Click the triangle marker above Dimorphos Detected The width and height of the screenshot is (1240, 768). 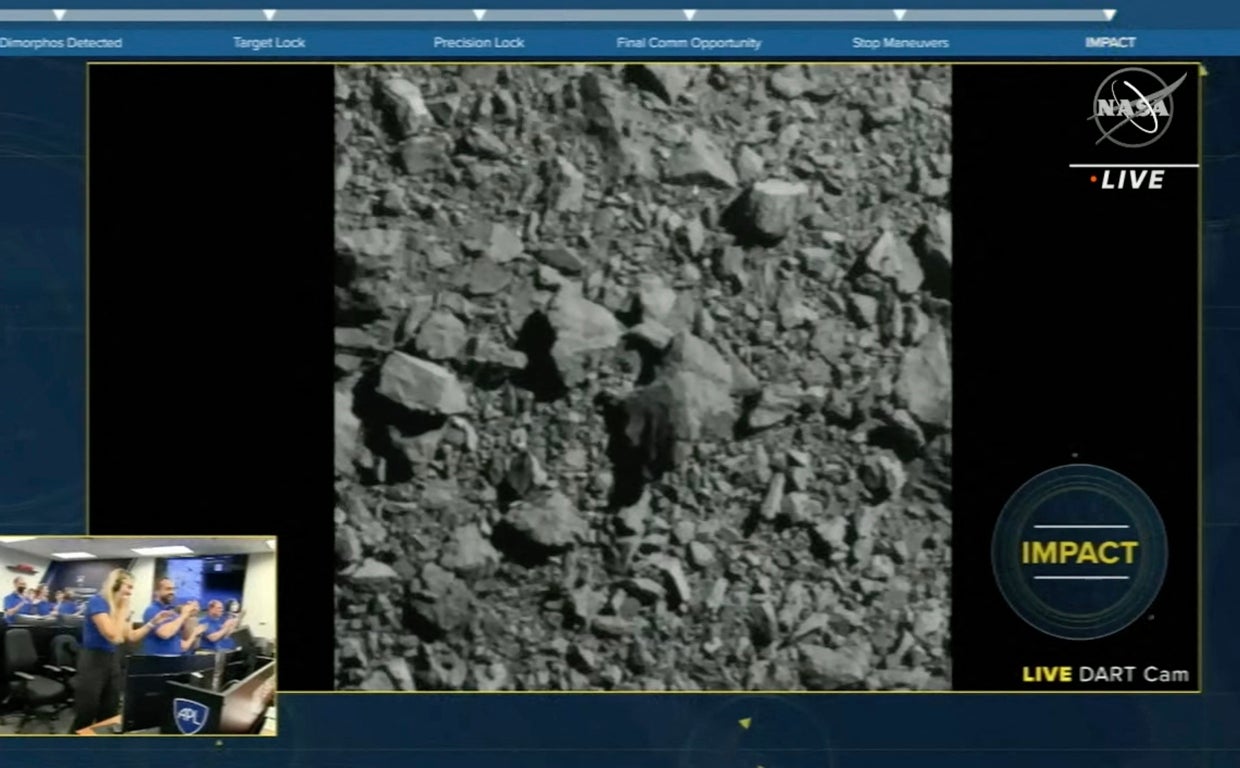(x=59, y=15)
